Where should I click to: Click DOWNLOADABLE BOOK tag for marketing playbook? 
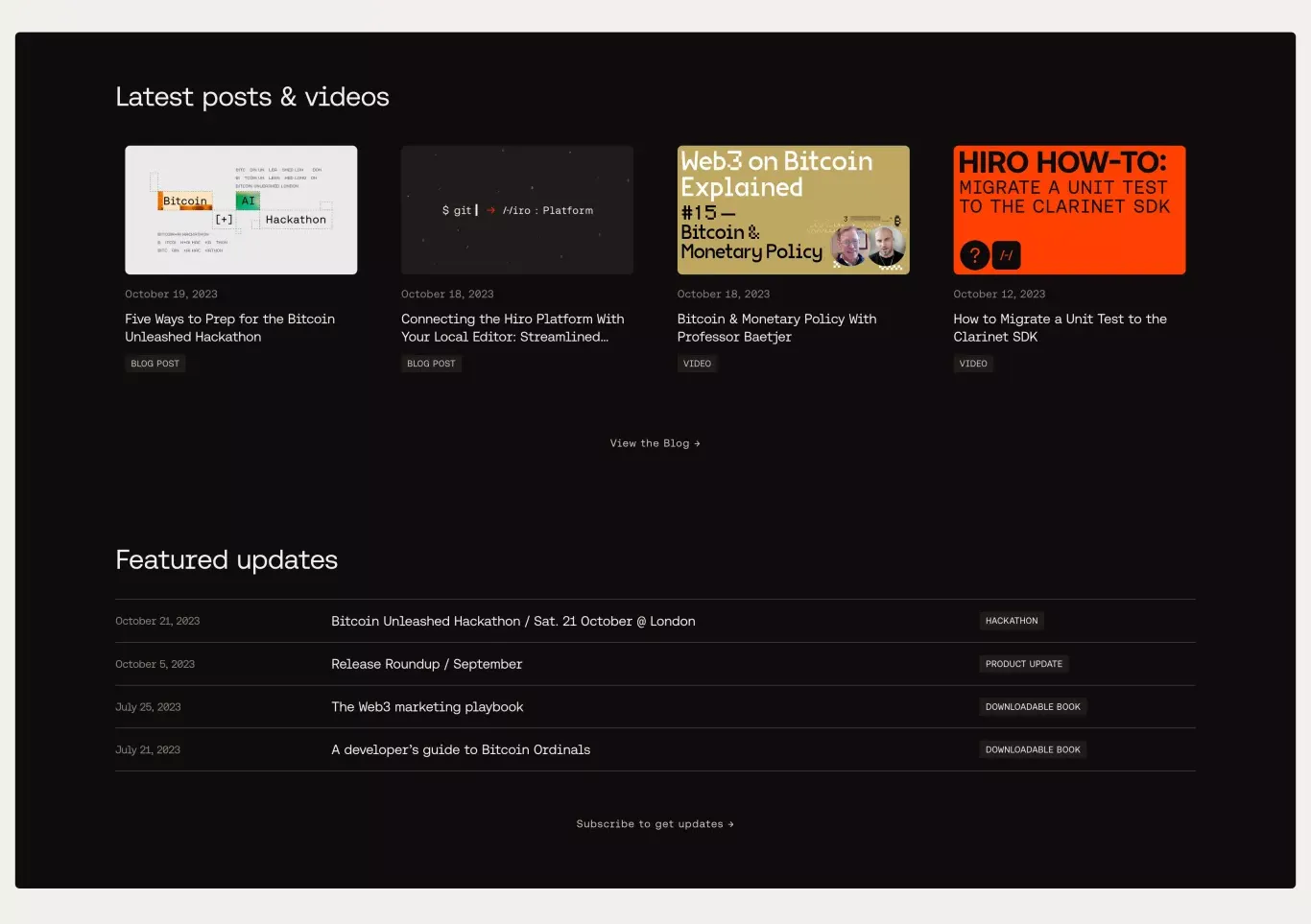click(x=1033, y=707)
